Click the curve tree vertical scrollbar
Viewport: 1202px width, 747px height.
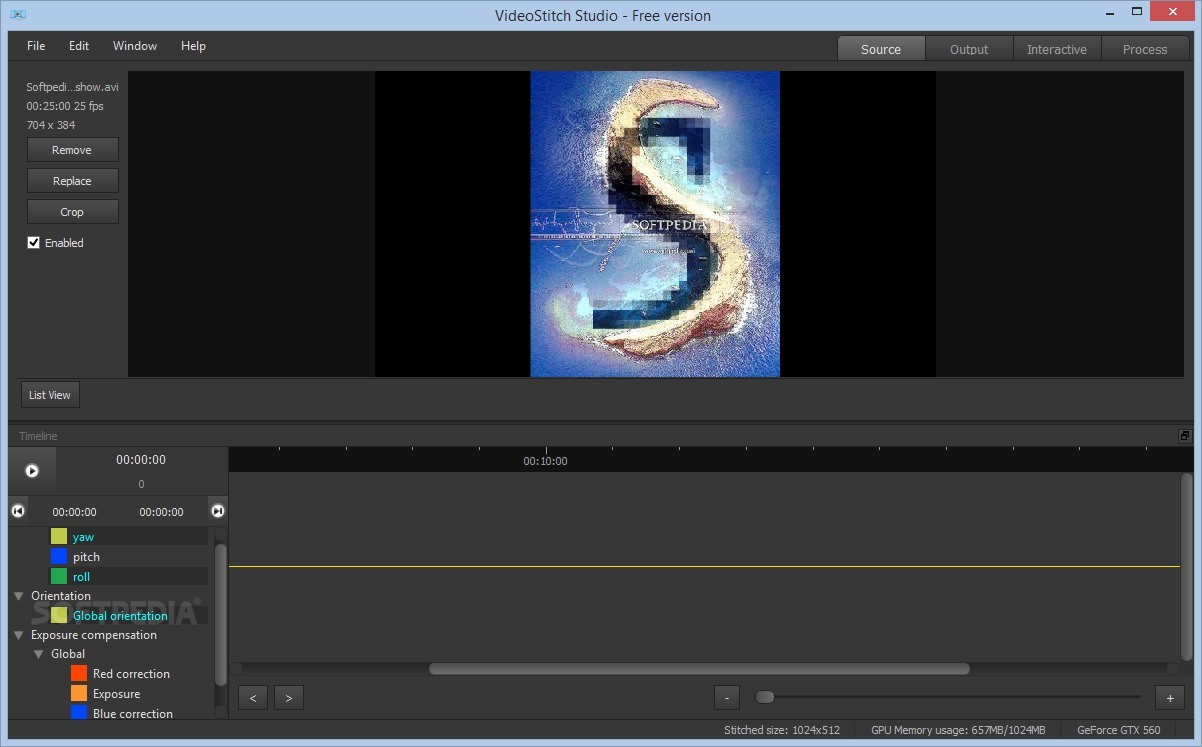click(221, 614)
